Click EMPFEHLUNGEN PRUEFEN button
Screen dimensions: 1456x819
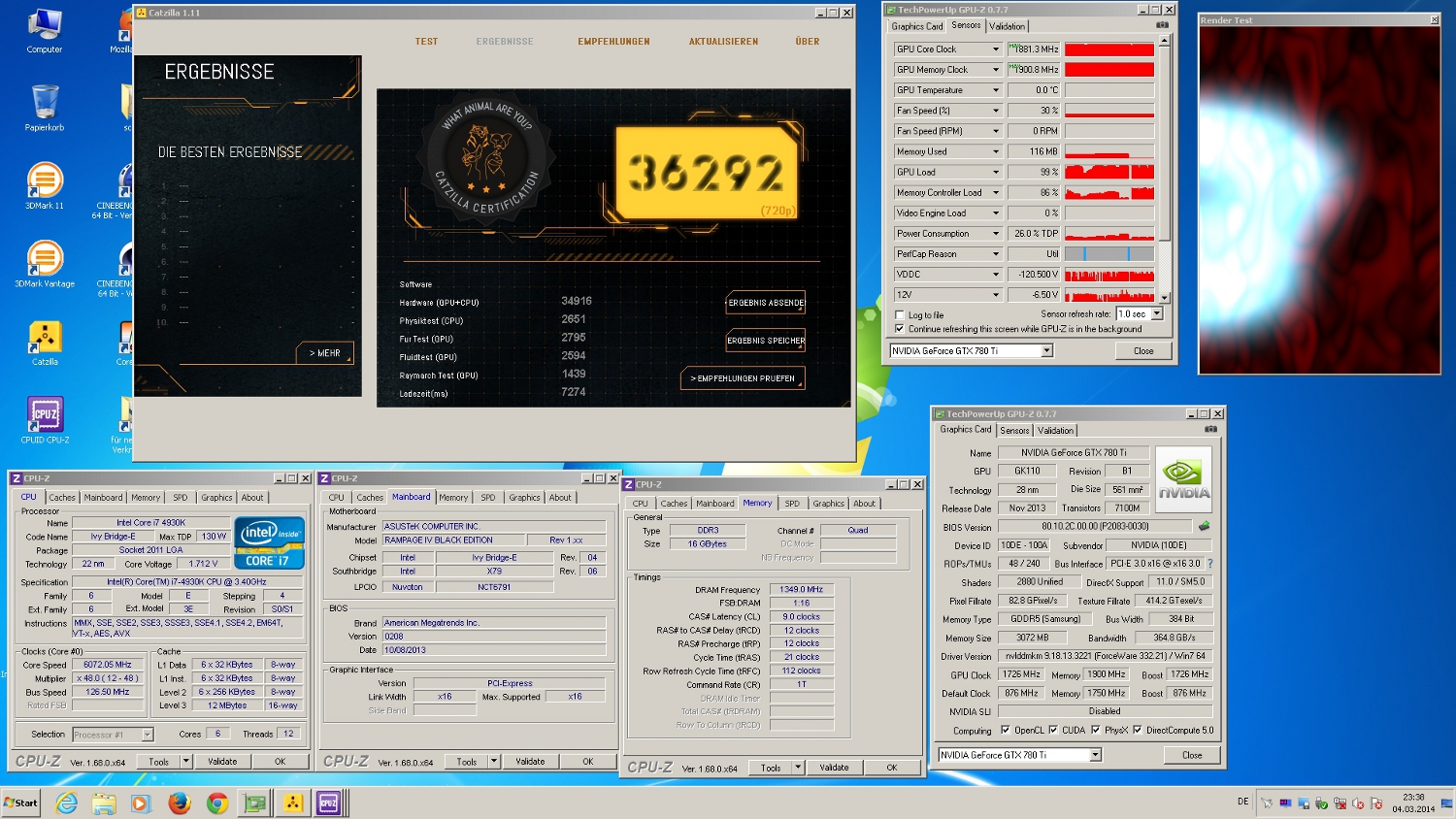click(743, 378)
